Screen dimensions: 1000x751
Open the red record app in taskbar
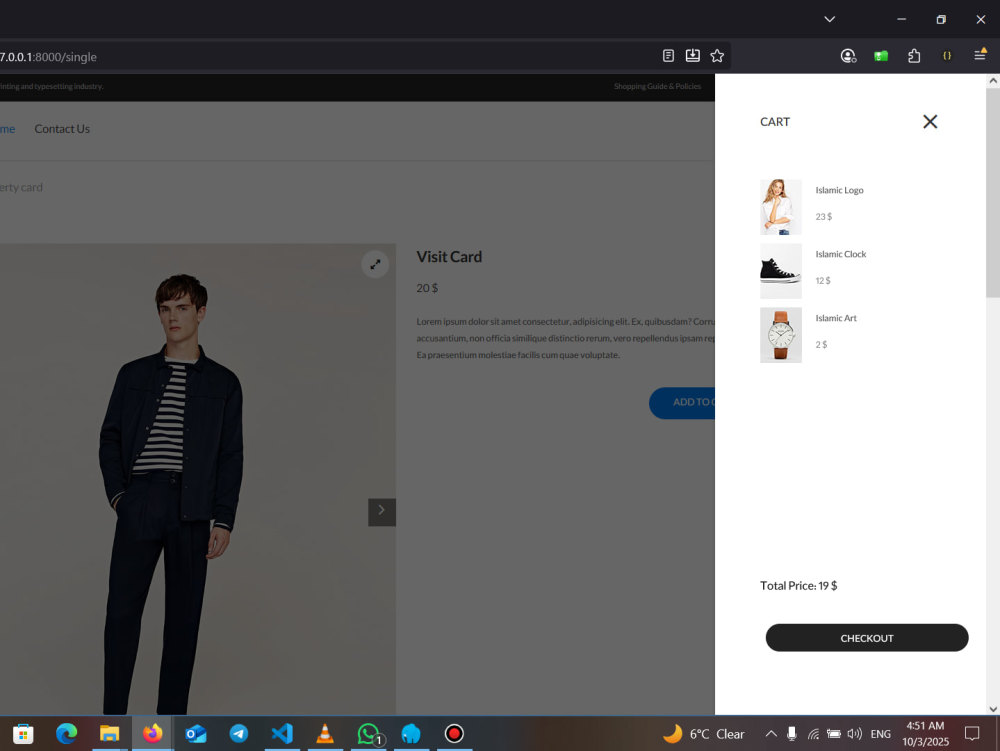point(454,734)
